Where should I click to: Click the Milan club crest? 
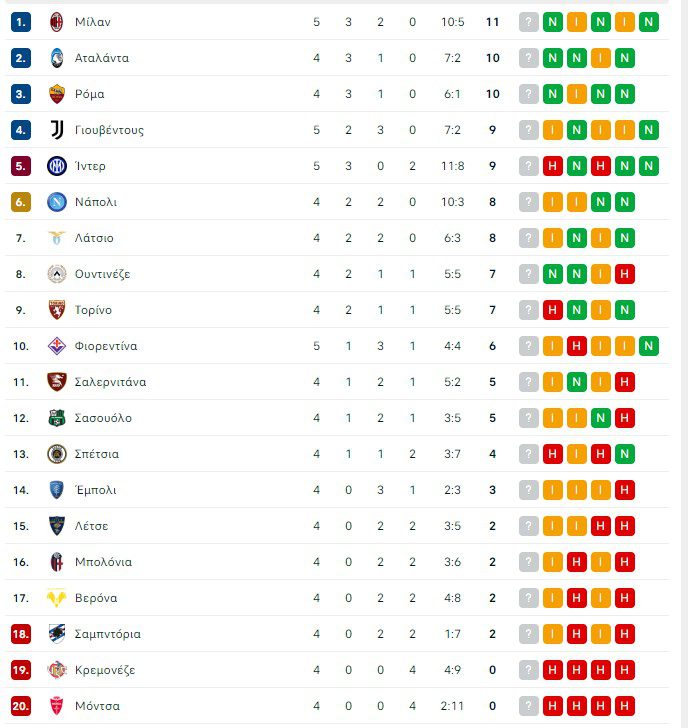pos(57,22)
